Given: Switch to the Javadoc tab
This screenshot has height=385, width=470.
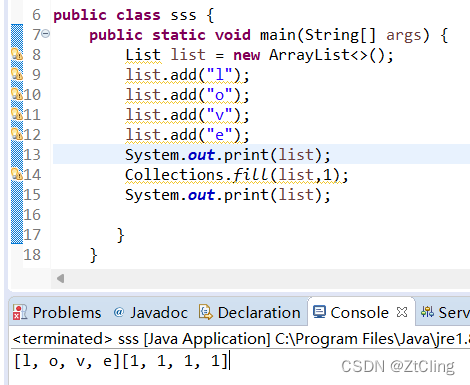Looking at the screenshot, I should click(150, 313).
